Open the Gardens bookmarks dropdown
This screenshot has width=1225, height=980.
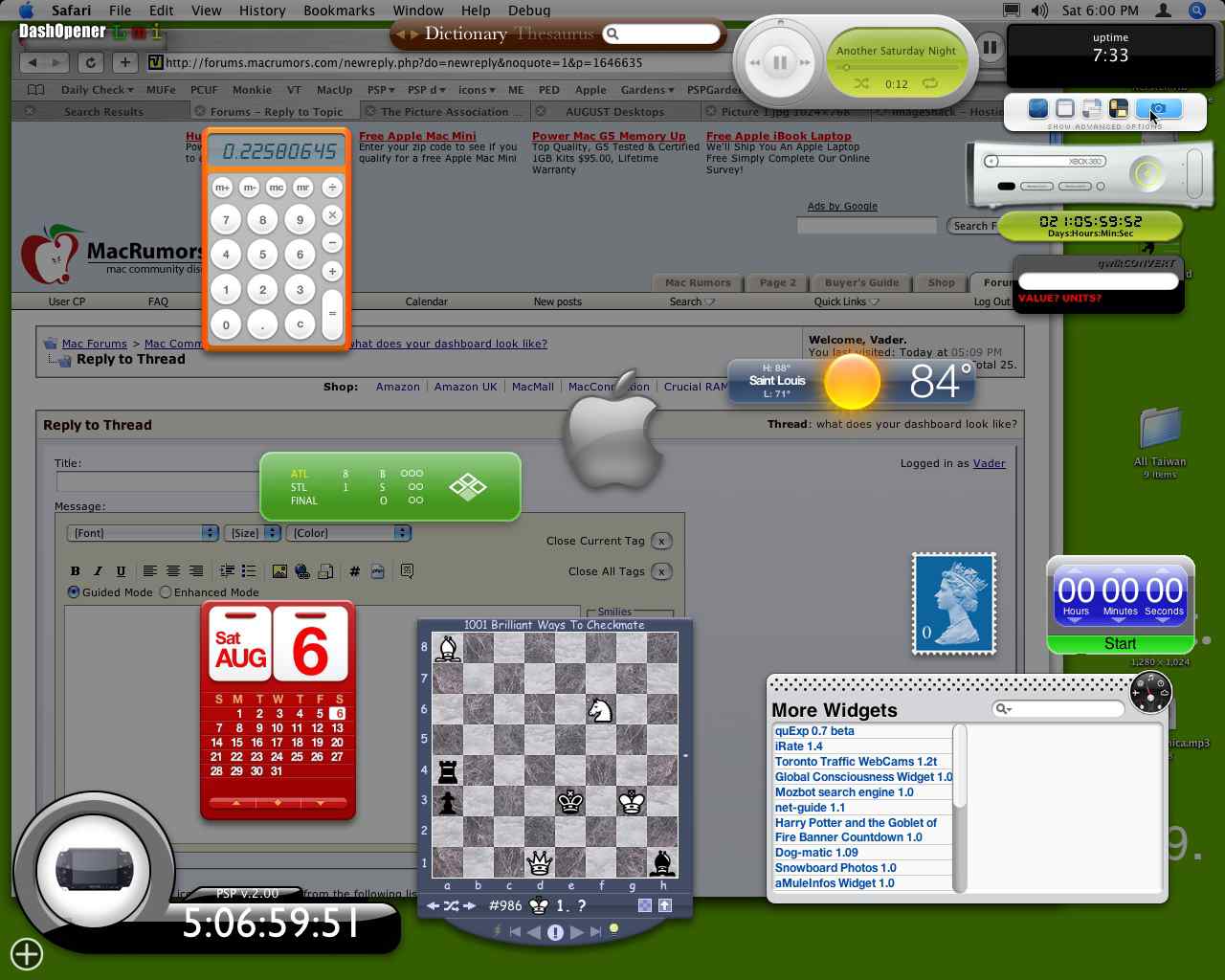[647, 90]
